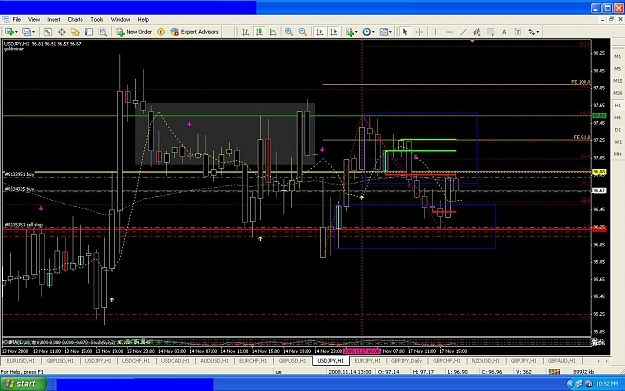Select the M5 timeframe button
Screen dimensions: 625x391
click(x=617, y=69)
